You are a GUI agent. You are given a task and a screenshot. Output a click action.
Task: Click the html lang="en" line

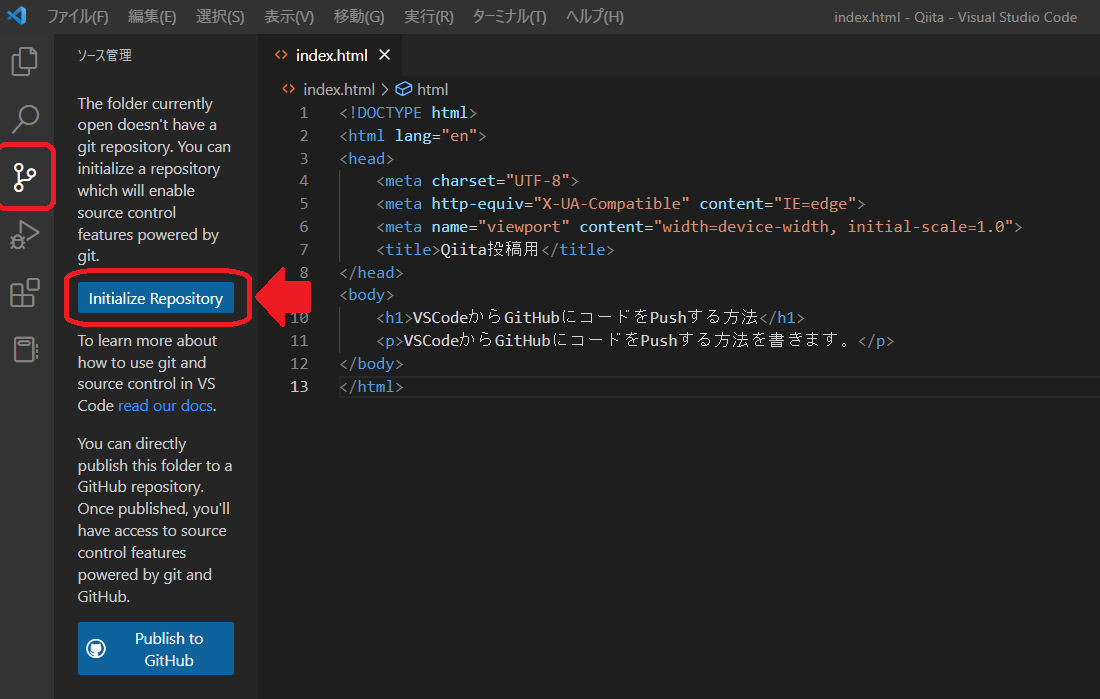click(x=412, y=135)
